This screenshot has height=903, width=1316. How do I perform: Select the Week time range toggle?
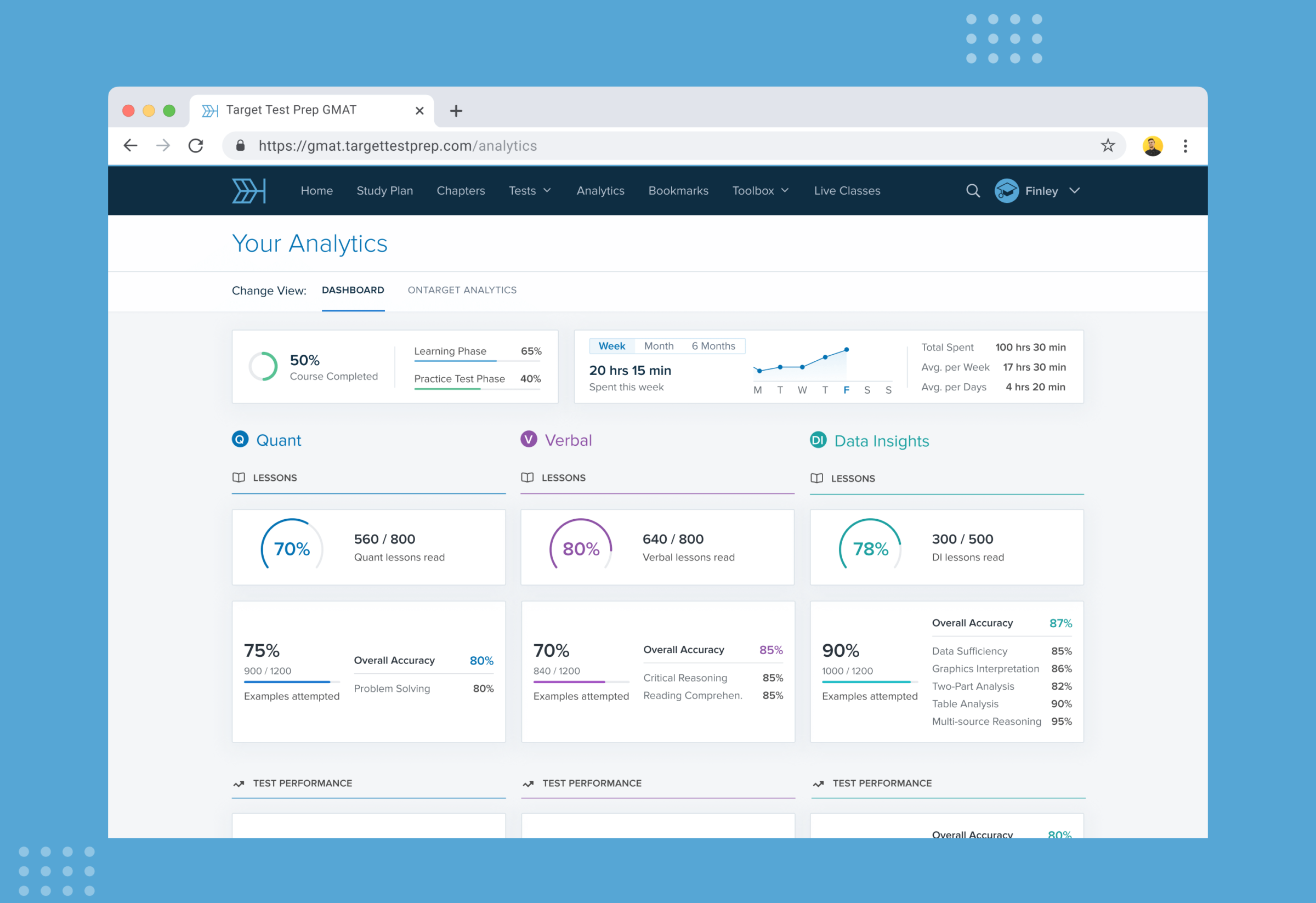click(x=611, y=346)
